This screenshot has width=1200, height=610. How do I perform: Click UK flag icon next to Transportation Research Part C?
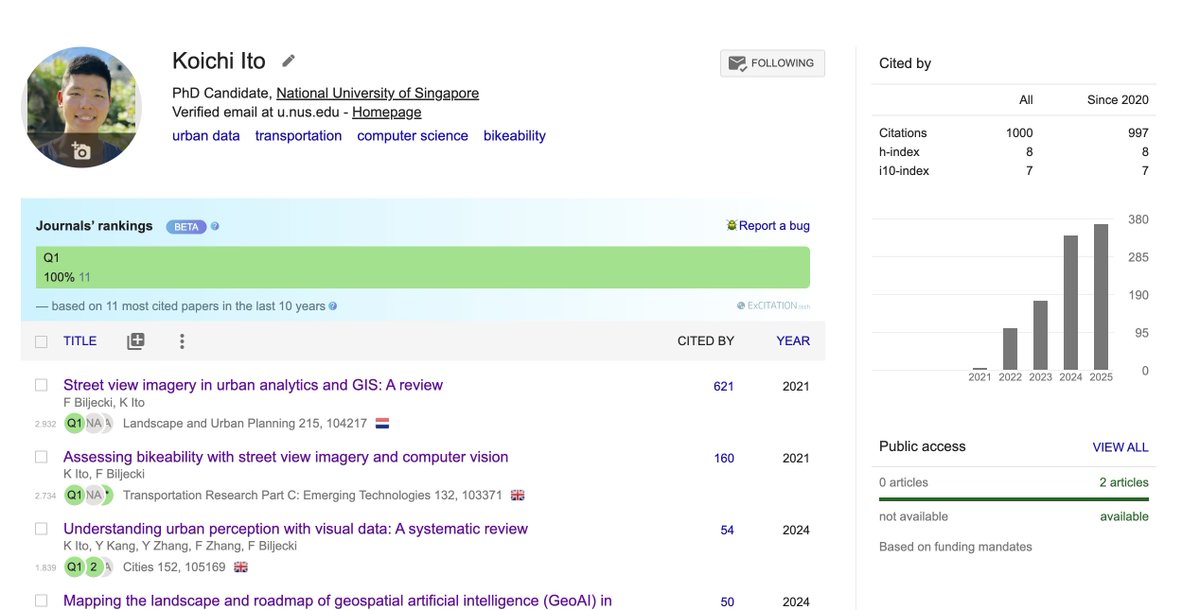(x=517, y=495)
